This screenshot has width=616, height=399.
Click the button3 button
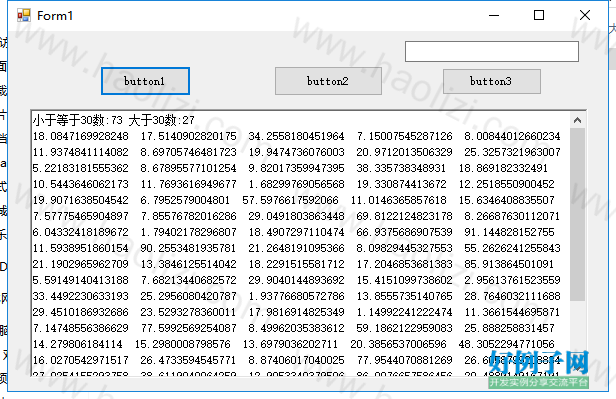click(x=491, y=81)
